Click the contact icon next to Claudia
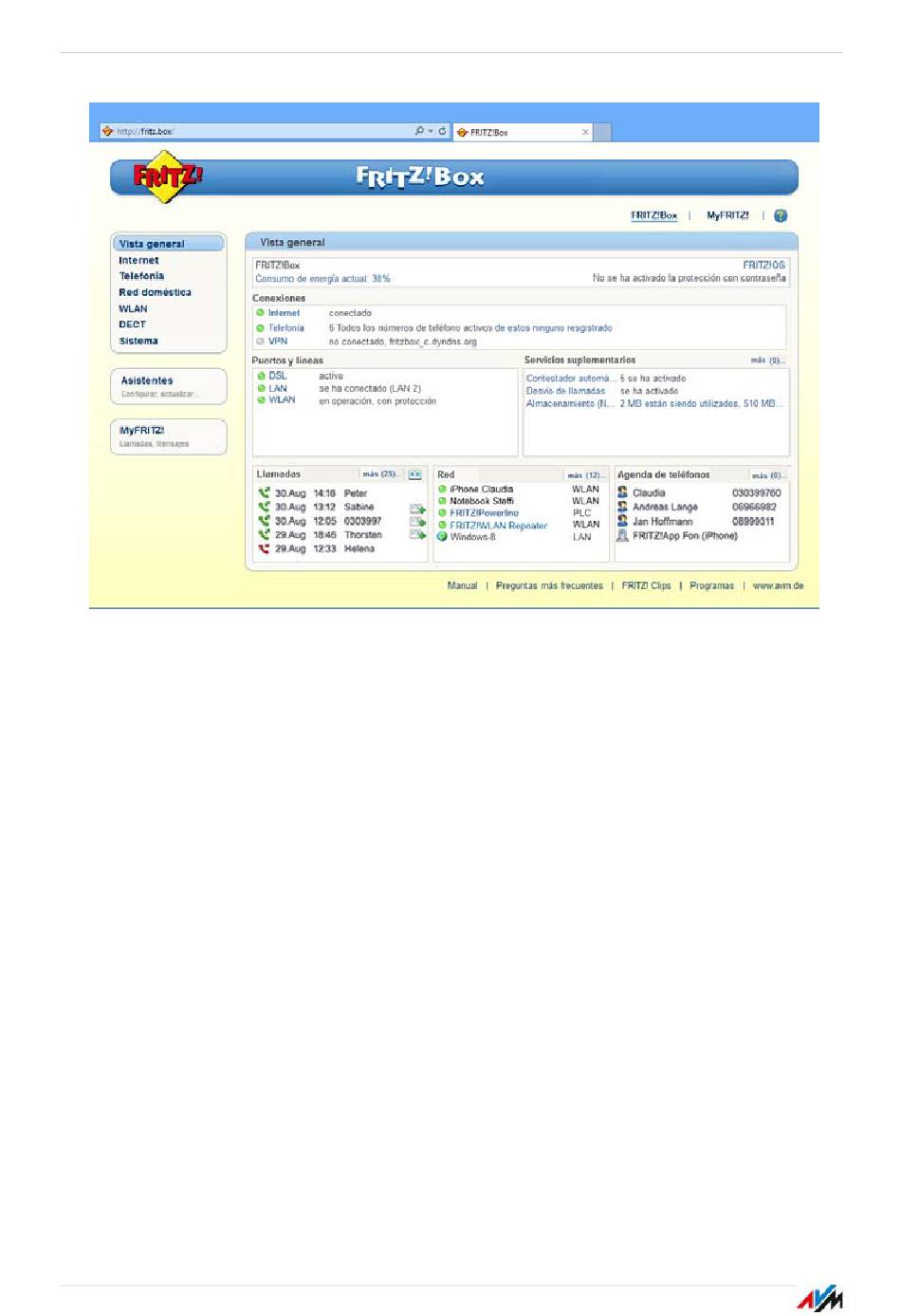Screen dimensions: 901x1316 [x=622, y=492]
